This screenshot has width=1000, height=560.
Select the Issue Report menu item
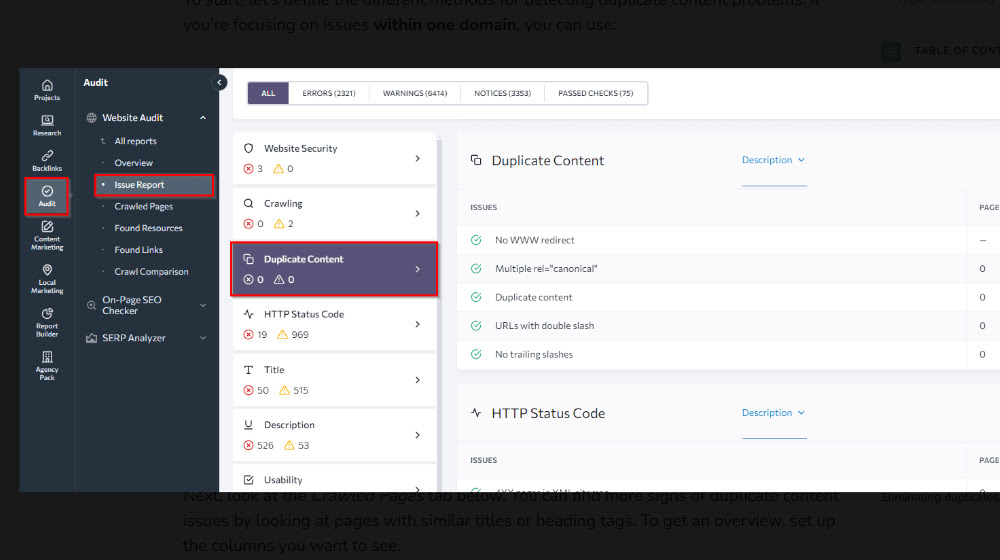pyautogui.click(x=154, y=185)
